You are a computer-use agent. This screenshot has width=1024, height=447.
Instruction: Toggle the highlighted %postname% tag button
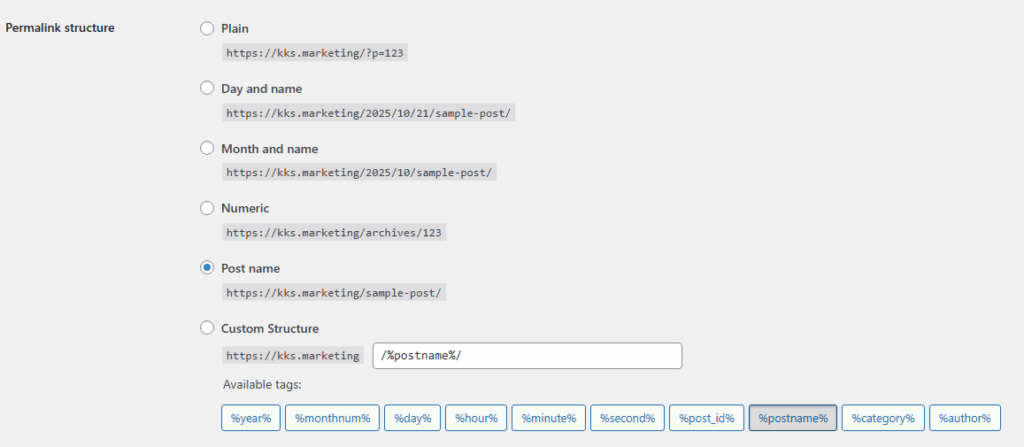793,418
